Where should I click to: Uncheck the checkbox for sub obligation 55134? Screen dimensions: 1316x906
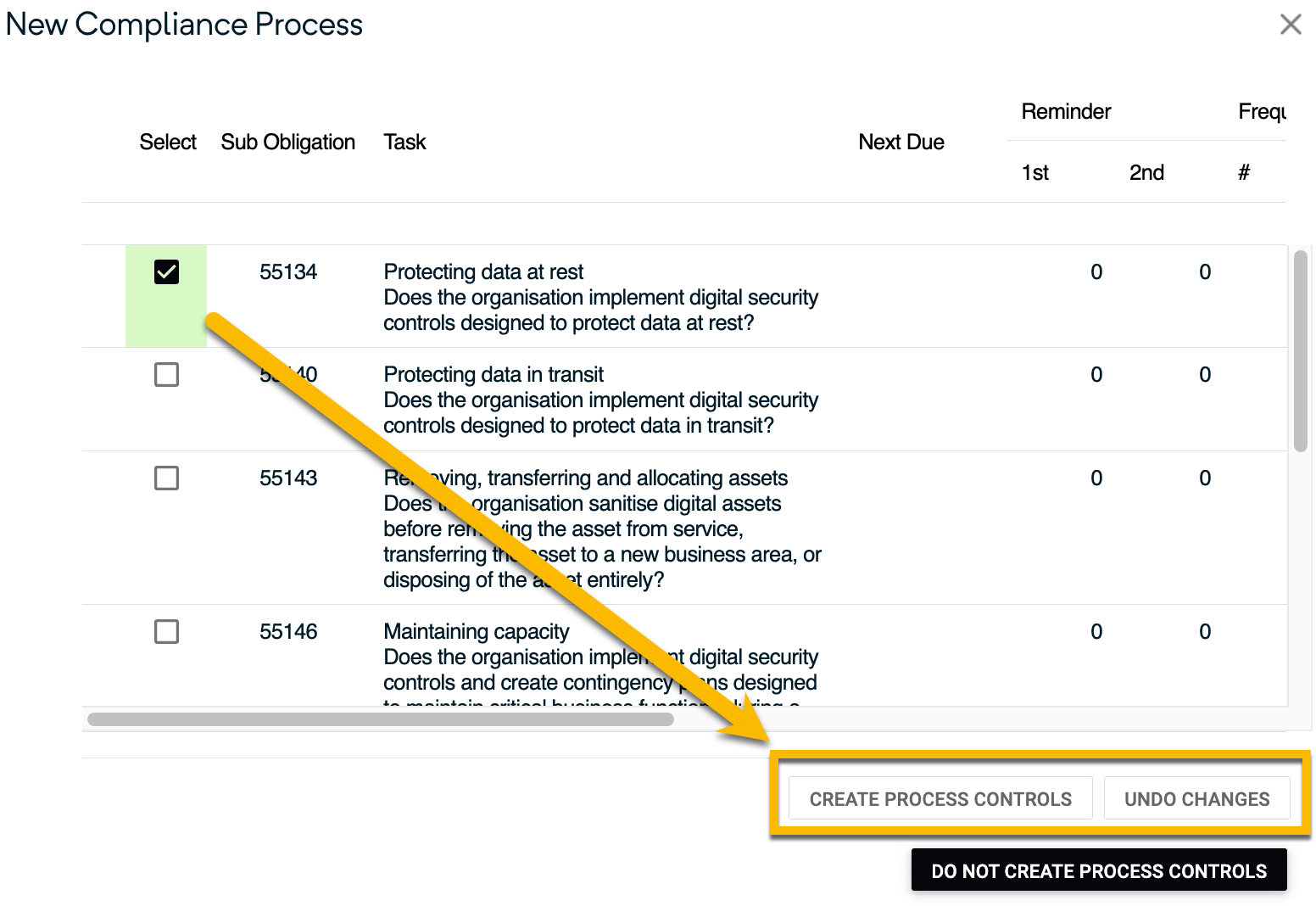167,272
